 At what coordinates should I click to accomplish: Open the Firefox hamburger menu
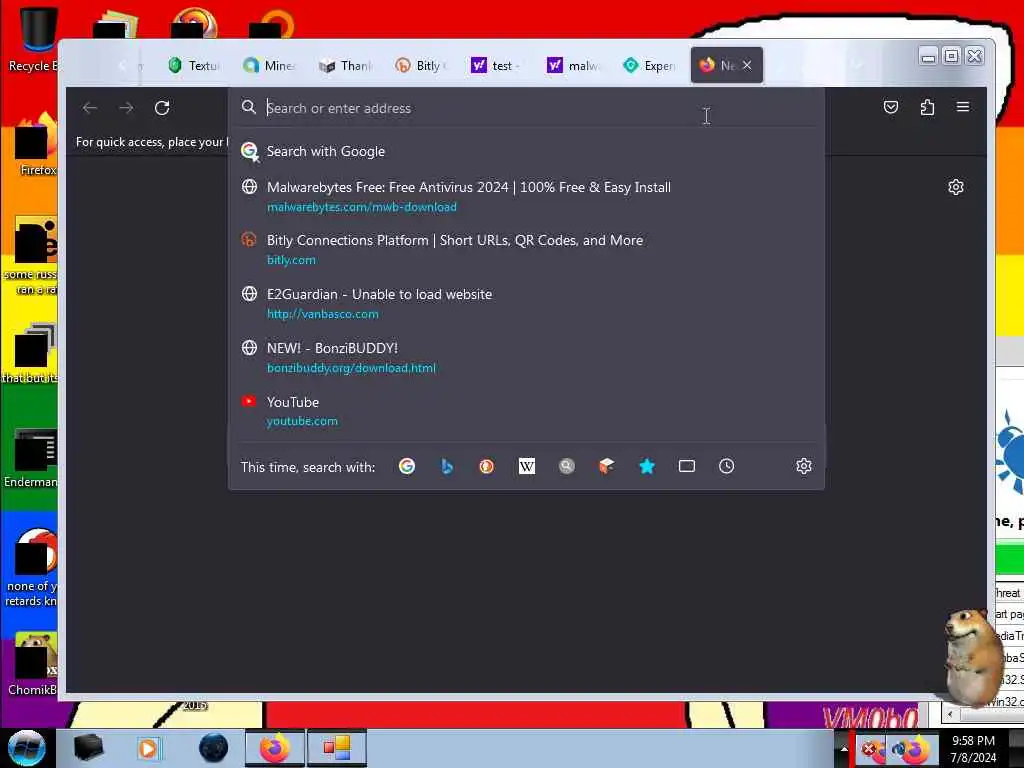click(963, 107)
